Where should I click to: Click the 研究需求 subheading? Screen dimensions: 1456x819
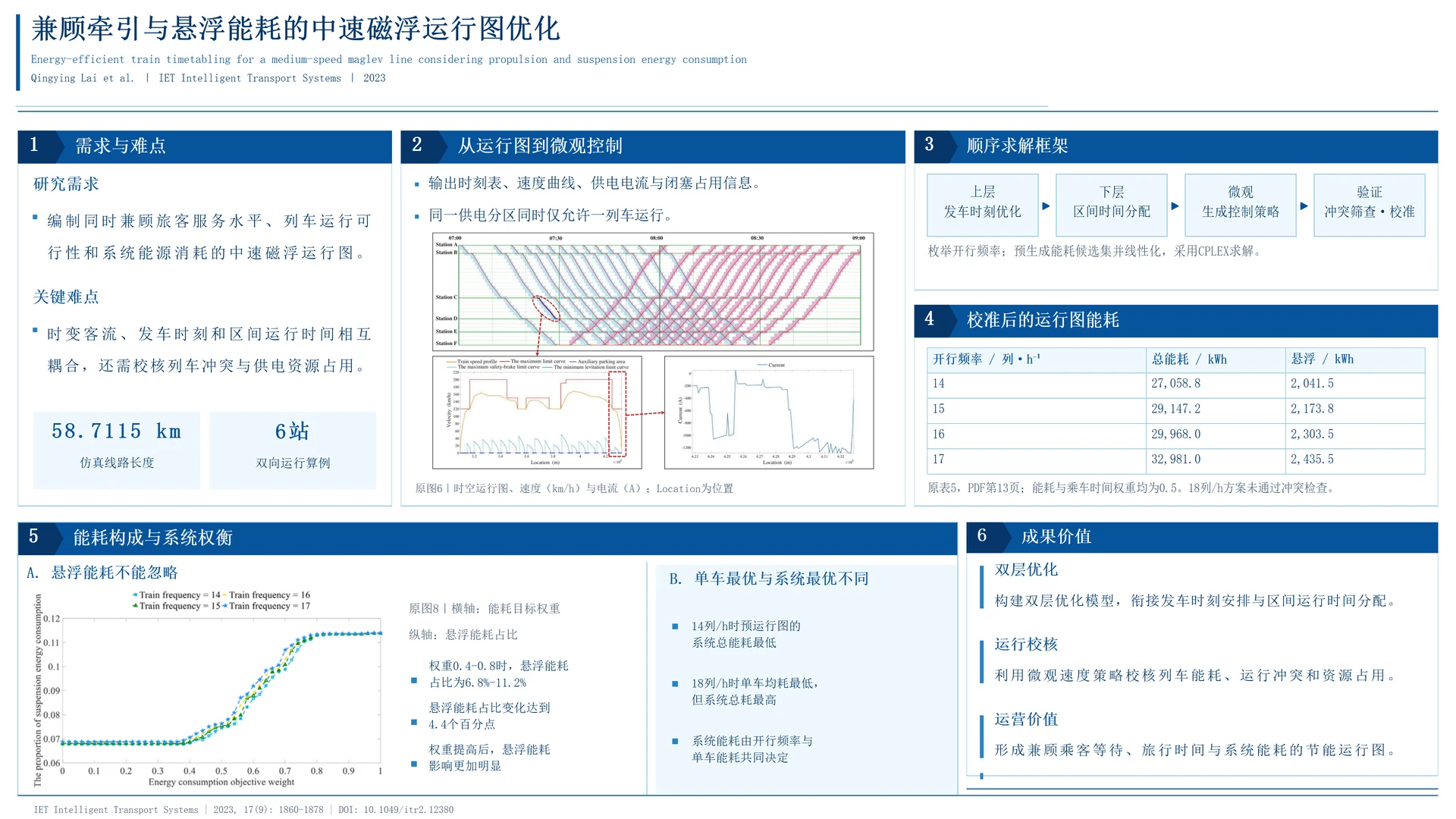click(66, 184)
